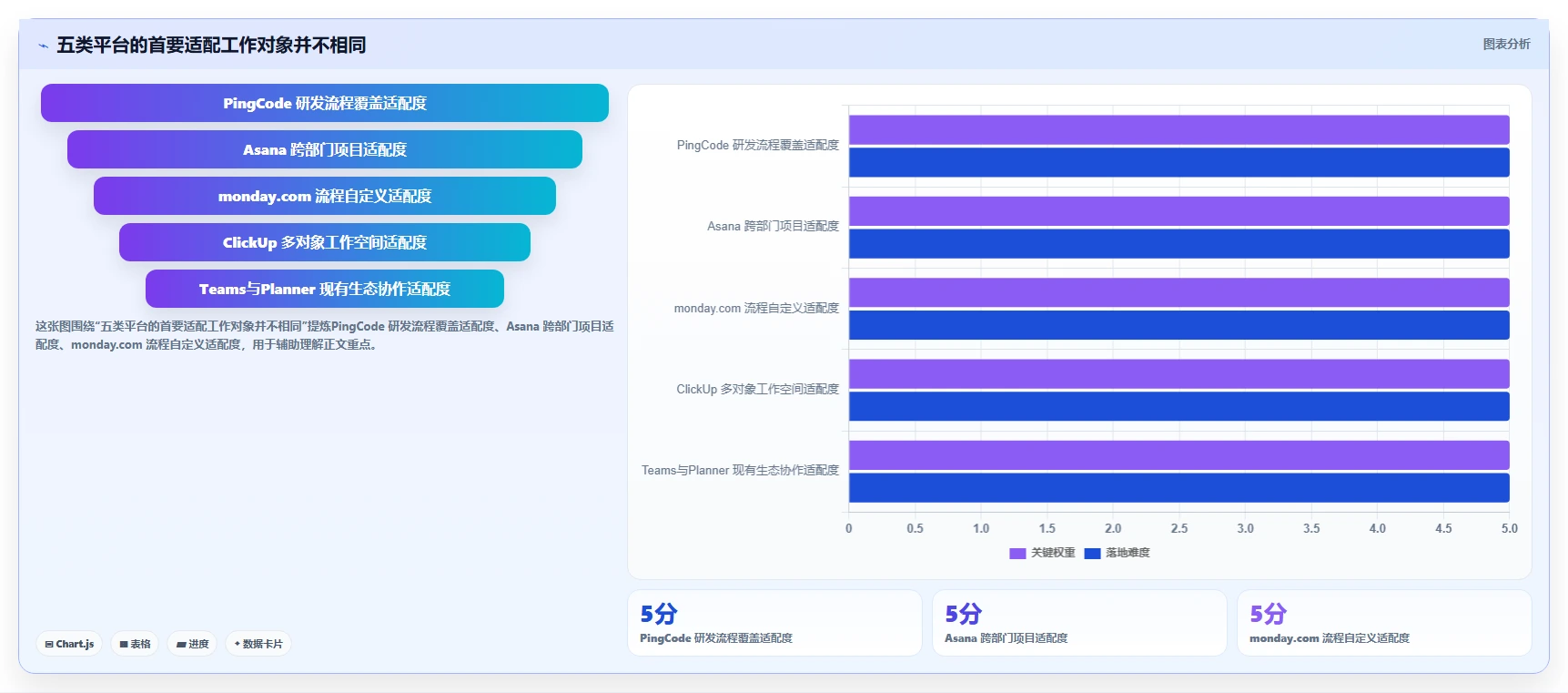Click the 表格 tag
Screen dimensions: 1568x693
(x=135, y=644)
